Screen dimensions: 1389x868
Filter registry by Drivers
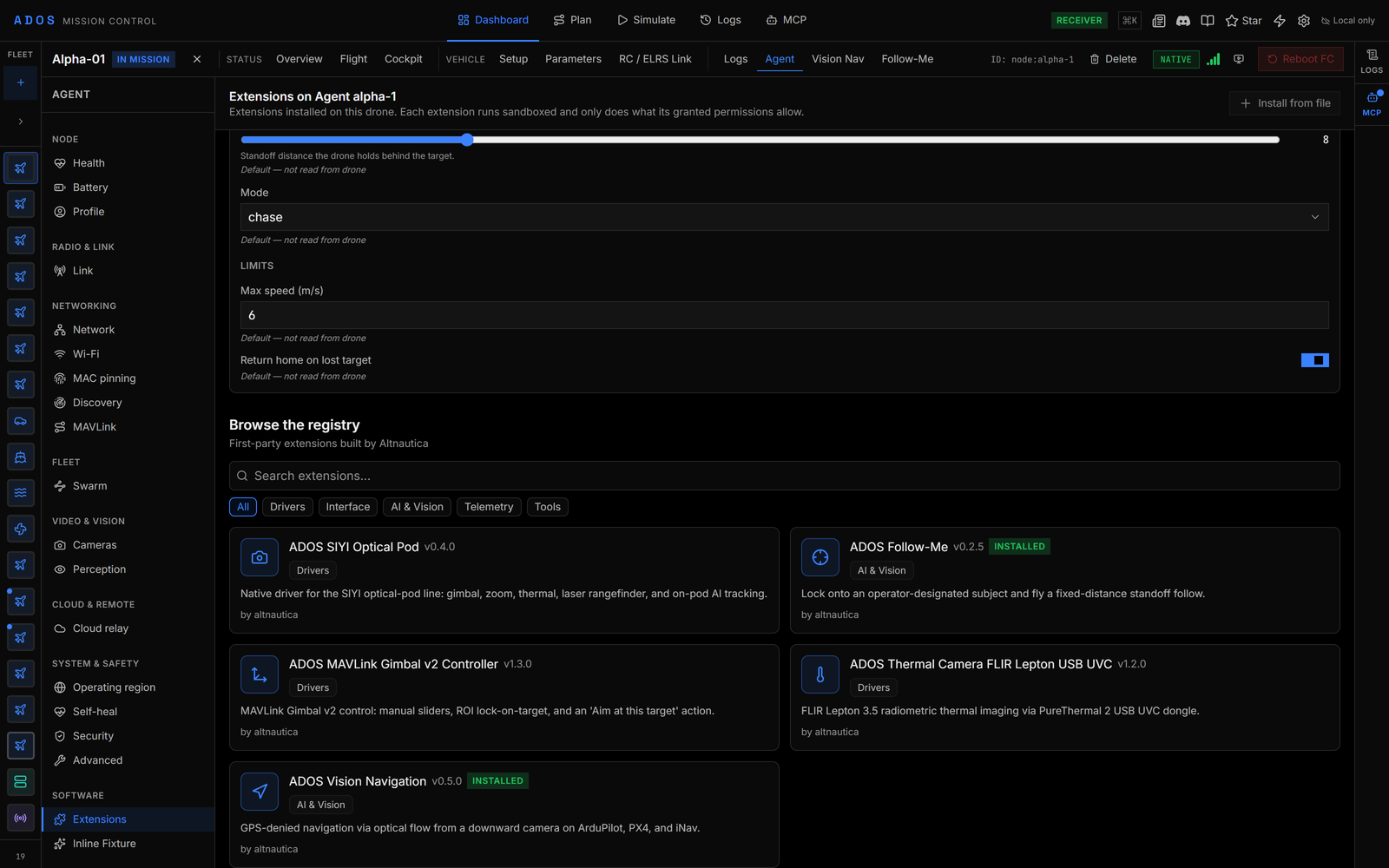(x=287, y=507)
